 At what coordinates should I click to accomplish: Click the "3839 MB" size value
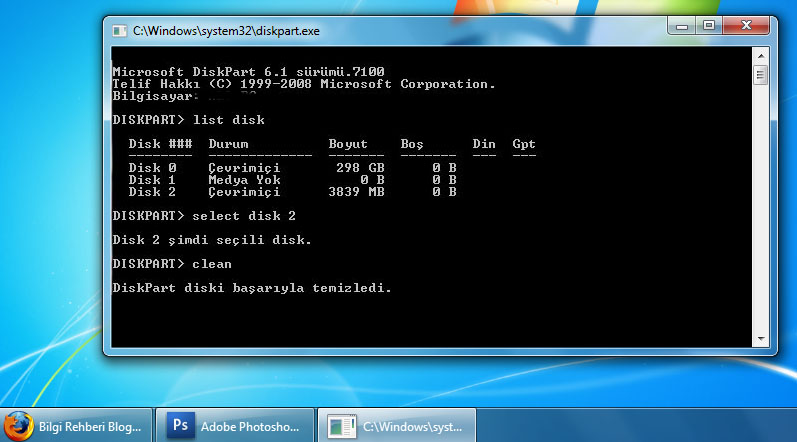pyautogui.click(x=356, y=192)
